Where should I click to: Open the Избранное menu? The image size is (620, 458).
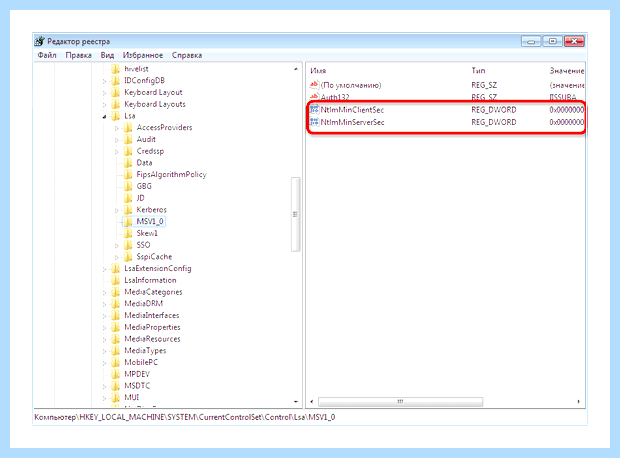coord(143,55)
